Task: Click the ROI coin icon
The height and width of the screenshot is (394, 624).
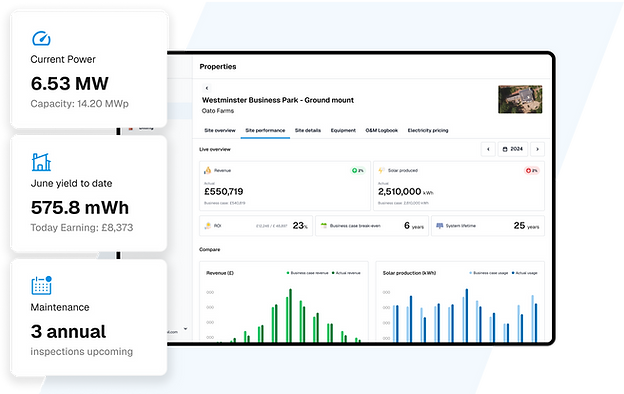Action: [207, 226]
